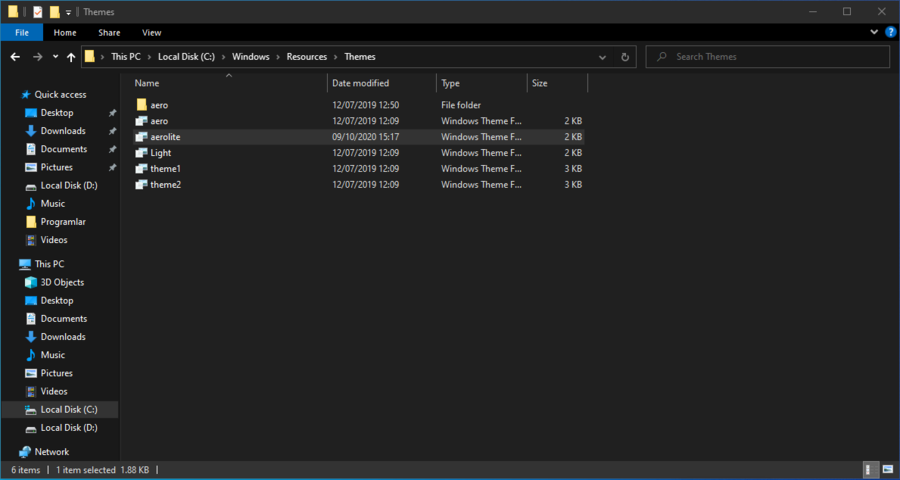Sort by Name column header
The width and height of the screenshot is (900, 480).
click(229, 83)
